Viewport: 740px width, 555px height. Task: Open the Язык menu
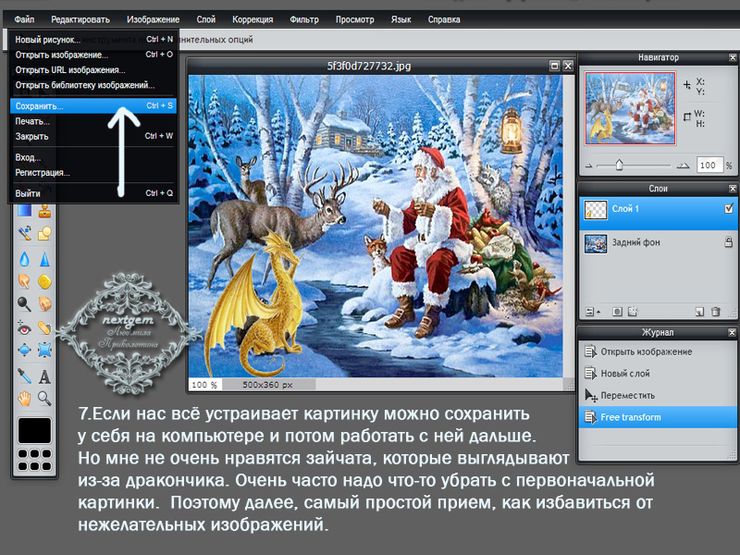tap(401, 19)
